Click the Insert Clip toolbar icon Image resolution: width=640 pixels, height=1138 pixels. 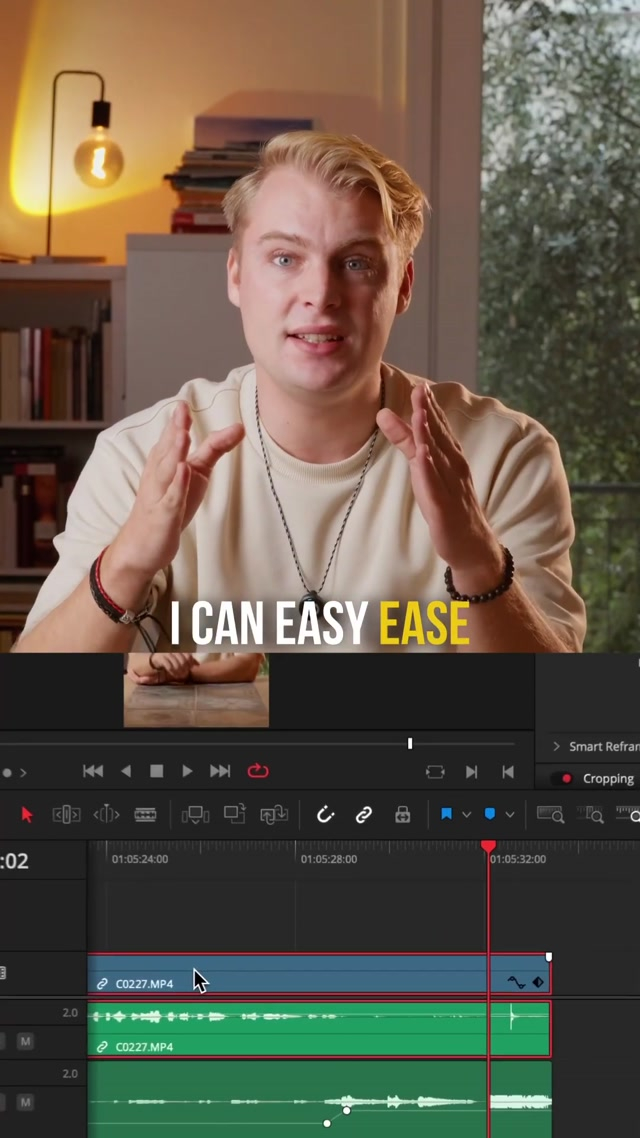[195, 814]
